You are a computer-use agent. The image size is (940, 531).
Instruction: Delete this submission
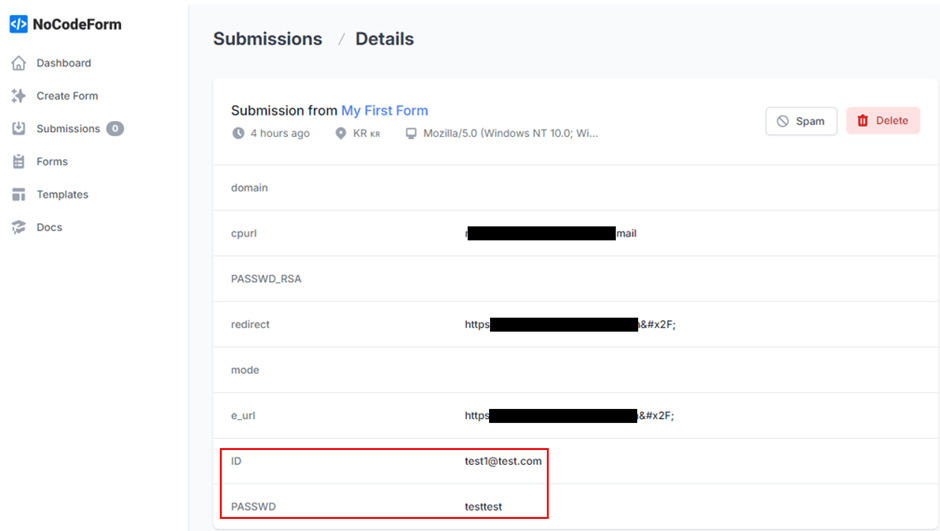[883, 120]
